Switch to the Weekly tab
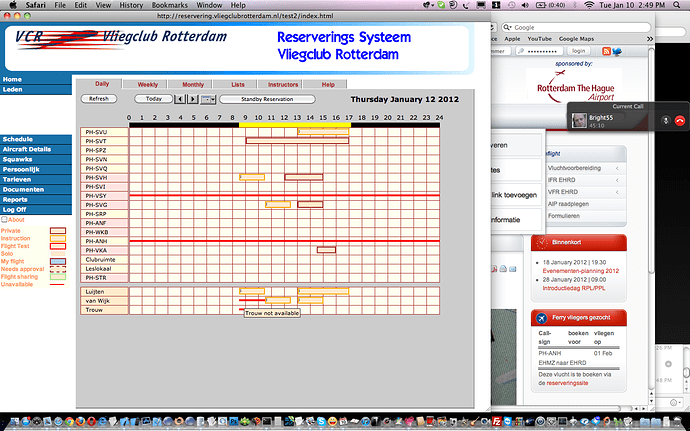The image size is (690, 431). pos(147,84)
